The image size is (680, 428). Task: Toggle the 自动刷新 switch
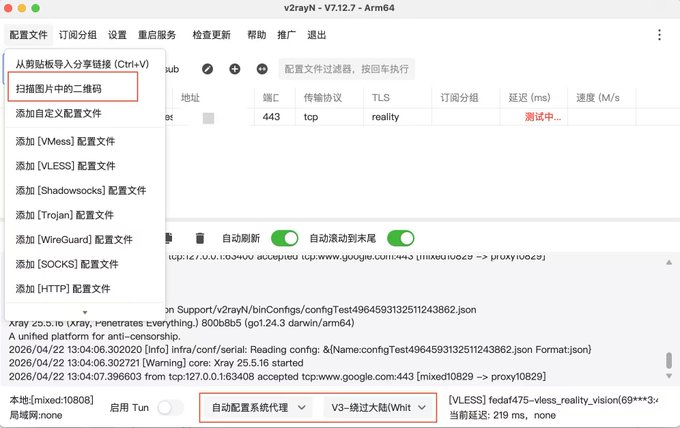tap(284, 238)
